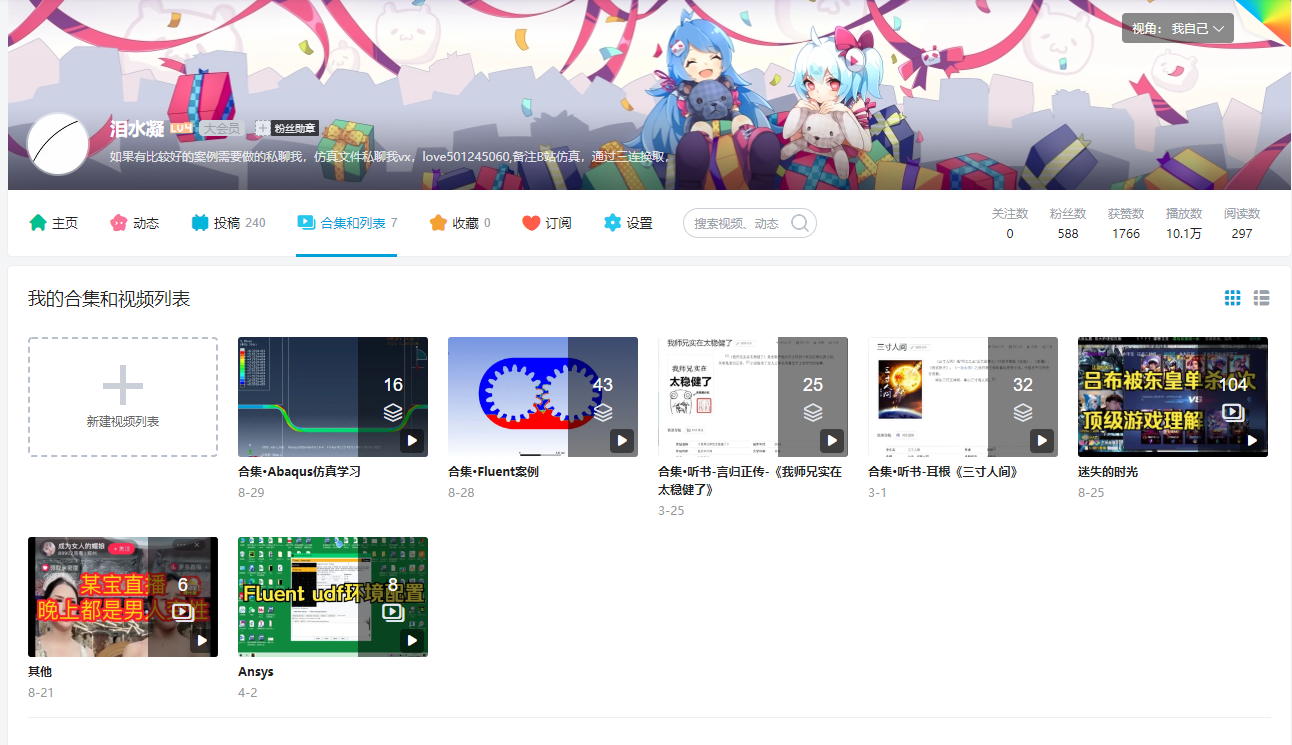This screenshot has height=745, width=1292.
Task: Click the 合集·Abaqus仿真学习 title link
Action: point(299,471)
